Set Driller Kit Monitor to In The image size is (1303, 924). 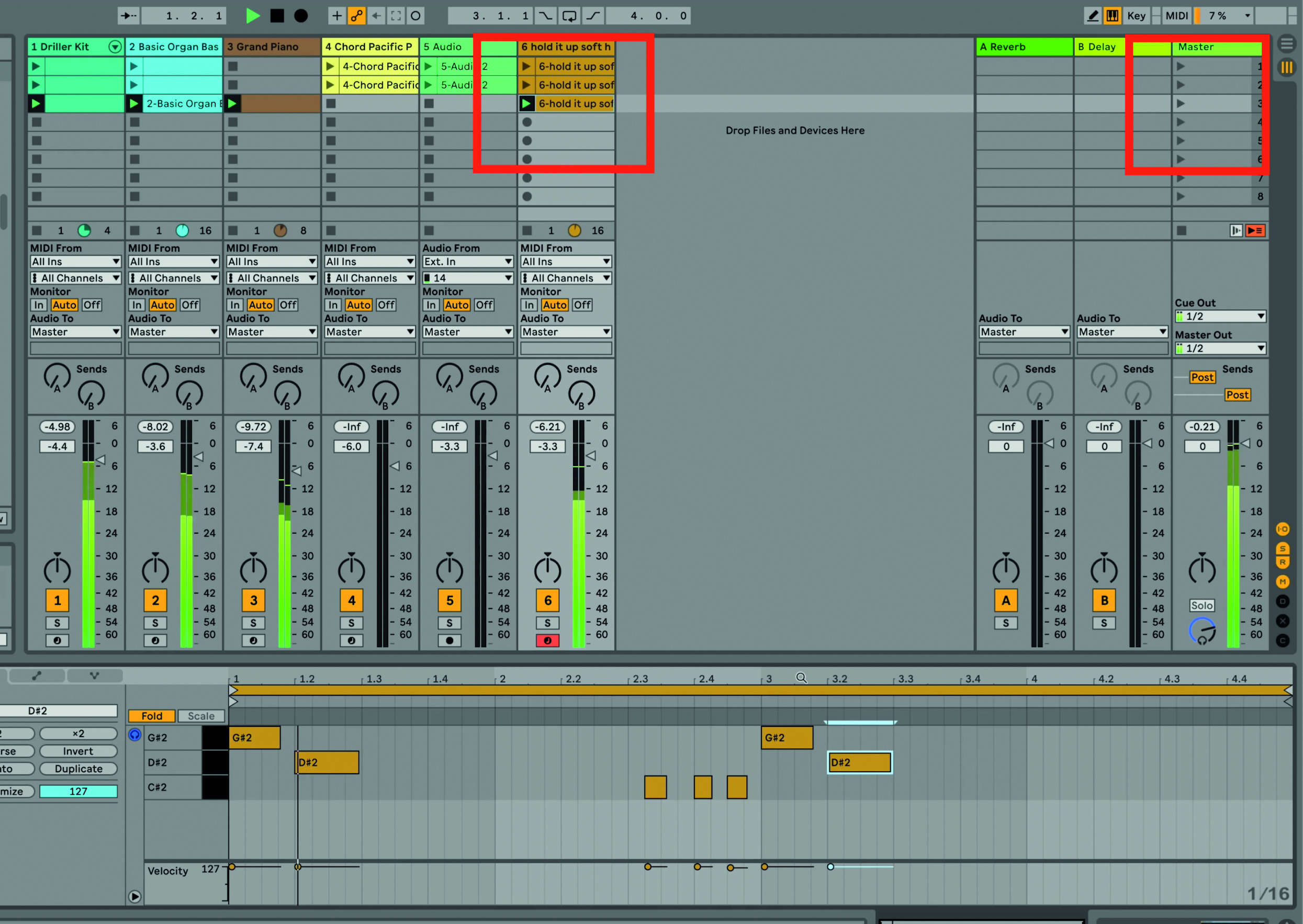click(39, 305)
